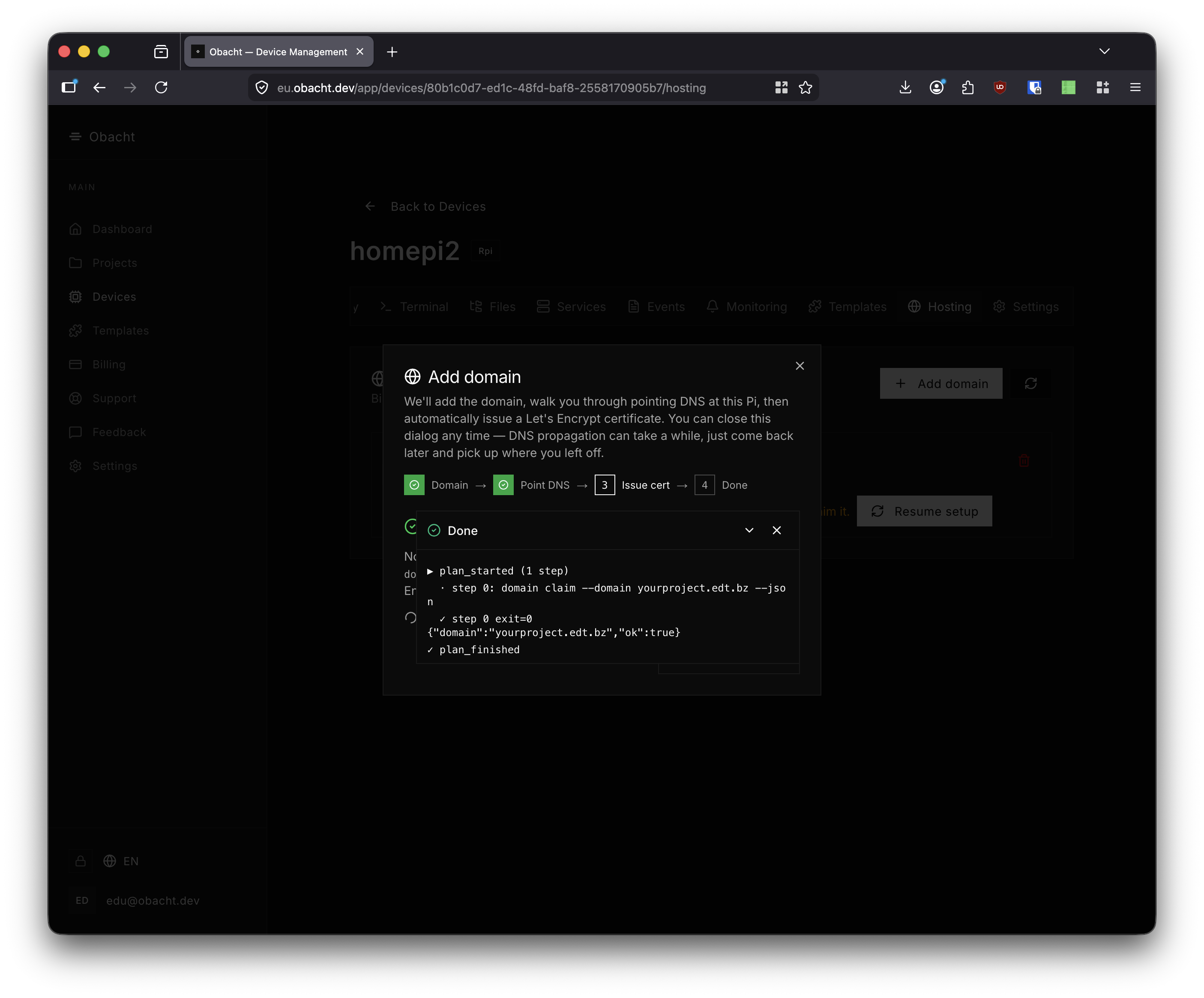Switch to the Hosting tab
The image size is (1204, 998).
click(939, 307)
